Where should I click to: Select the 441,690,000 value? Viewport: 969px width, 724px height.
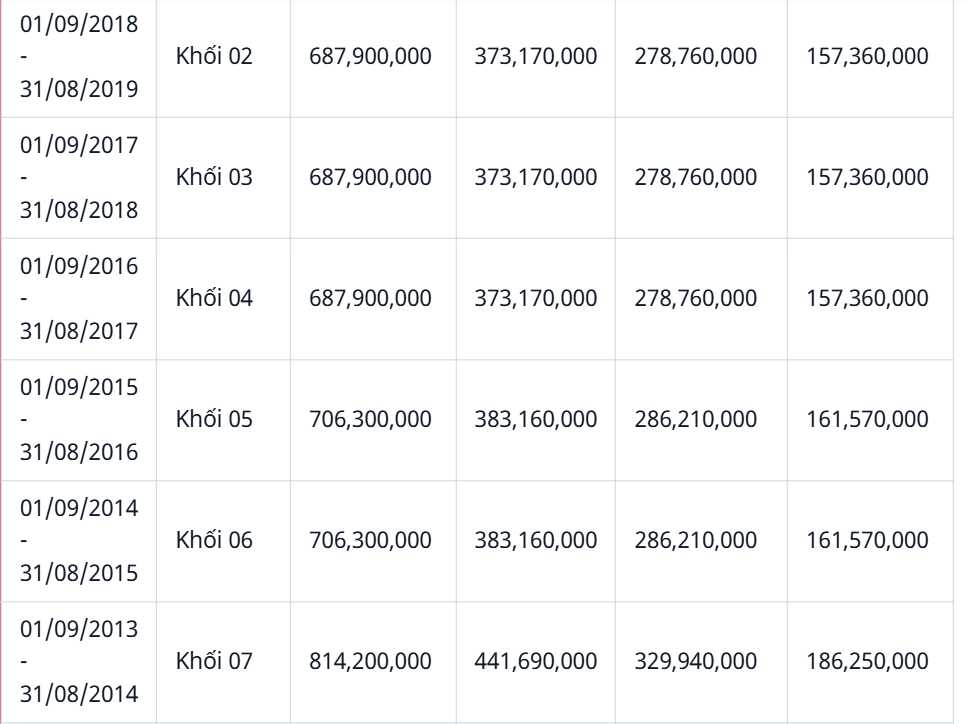click(x=536, y=660)
